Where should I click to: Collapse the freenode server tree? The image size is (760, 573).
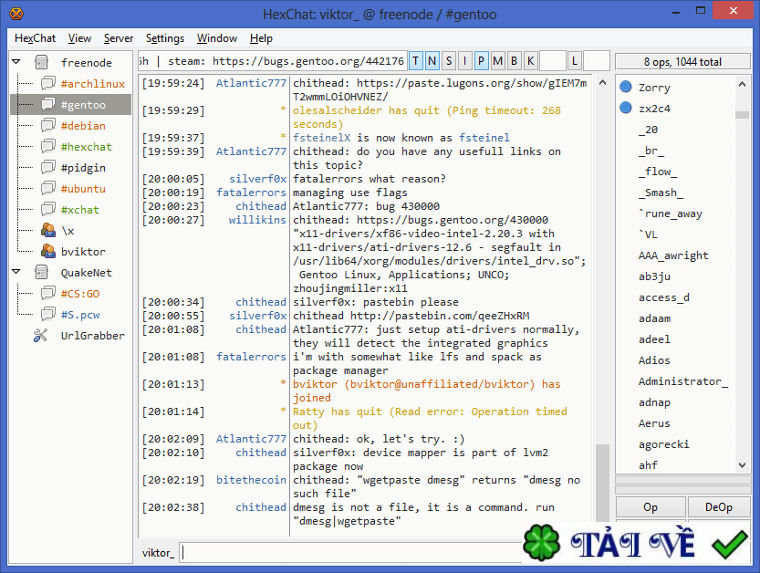(17, 62)
